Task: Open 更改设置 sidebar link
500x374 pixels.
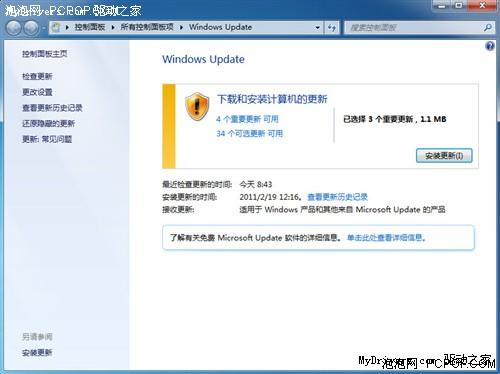Action: [x=37, y=92]
